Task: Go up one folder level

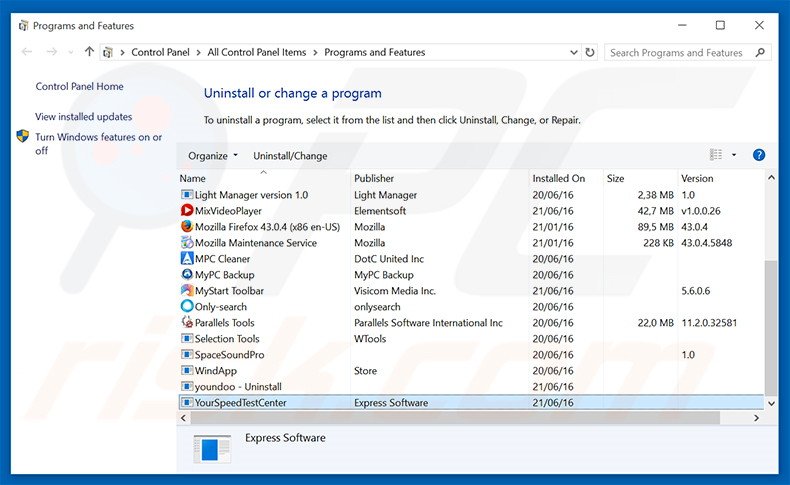Action: 89,52
